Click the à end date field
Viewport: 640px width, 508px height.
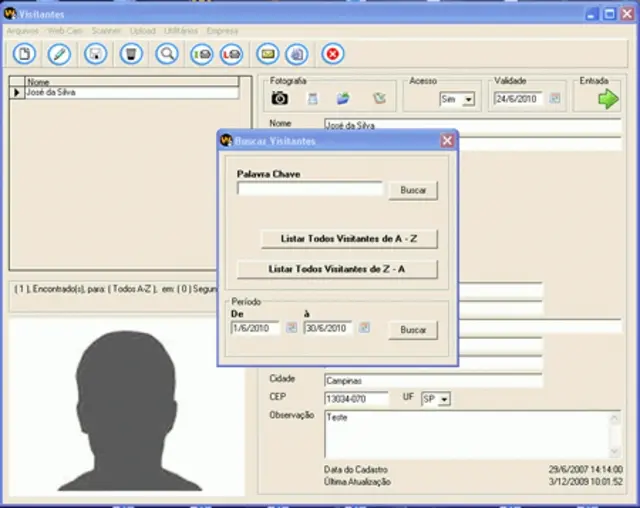pyautogui.click(x=328, y=328)
